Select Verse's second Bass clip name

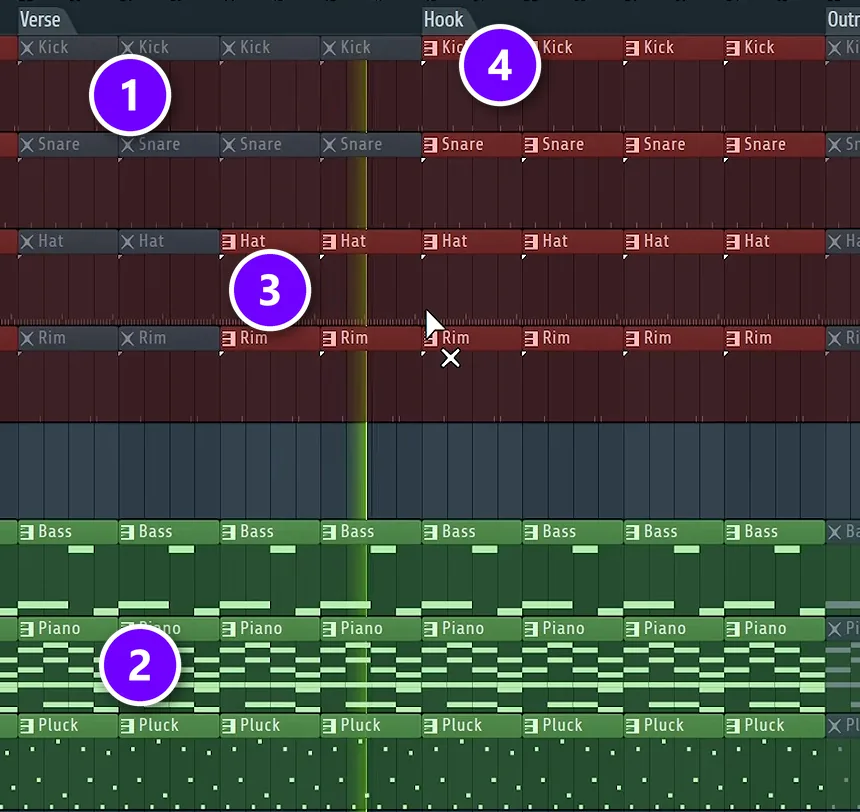(x=156, y=531)
